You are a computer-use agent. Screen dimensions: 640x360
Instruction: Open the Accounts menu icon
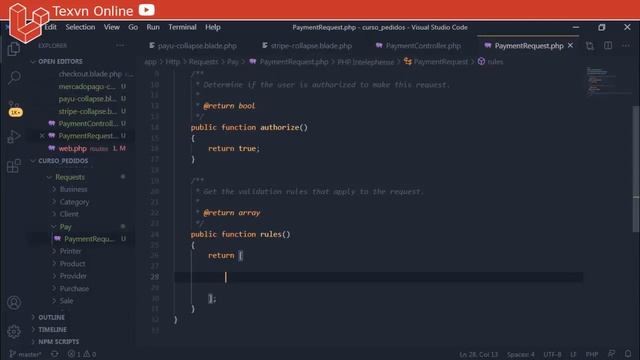14,302
